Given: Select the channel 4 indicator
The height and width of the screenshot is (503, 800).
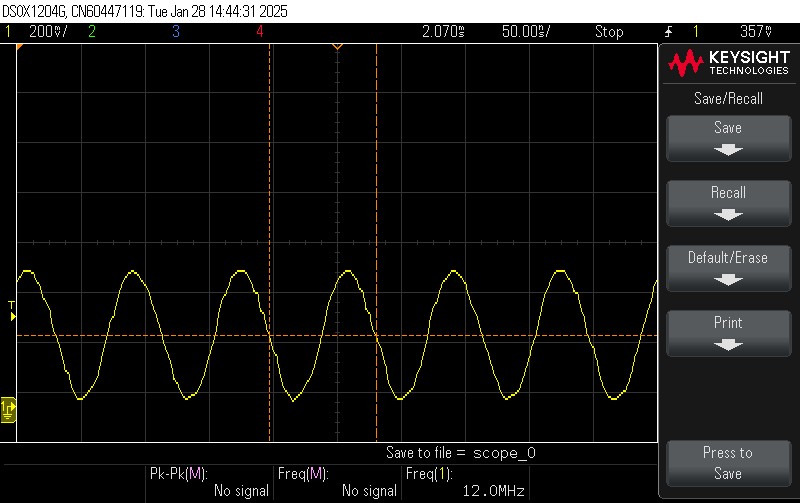Looking at the screenshot, I should 260,32.
